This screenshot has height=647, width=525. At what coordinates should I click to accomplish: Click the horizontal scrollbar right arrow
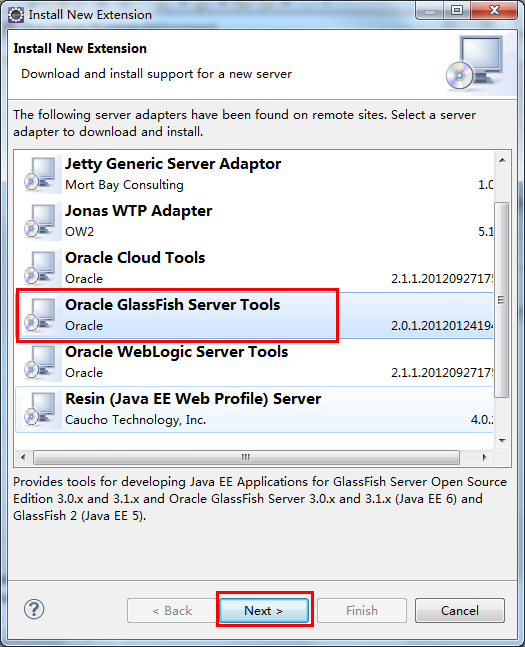tap(485, 457)
